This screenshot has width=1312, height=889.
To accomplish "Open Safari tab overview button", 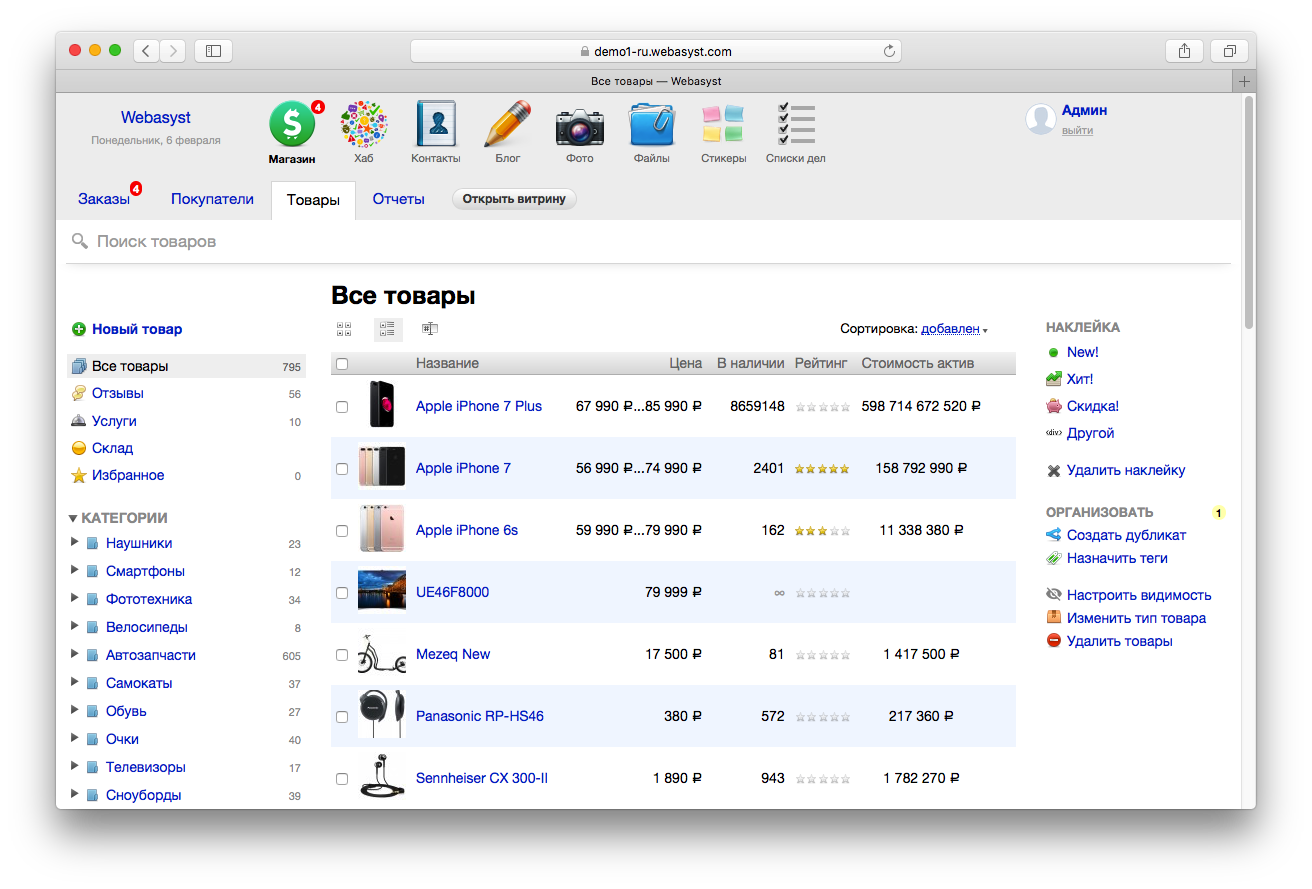I will [1229, 51].
